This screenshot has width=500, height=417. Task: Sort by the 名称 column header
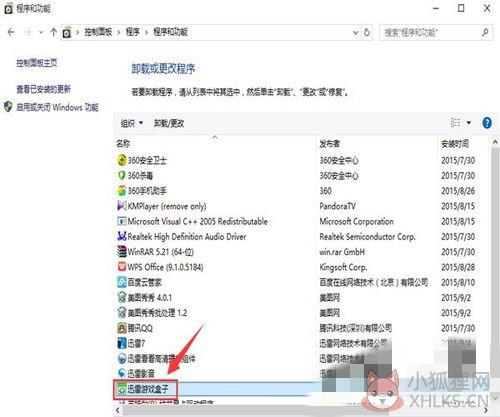tap(123, 144)
